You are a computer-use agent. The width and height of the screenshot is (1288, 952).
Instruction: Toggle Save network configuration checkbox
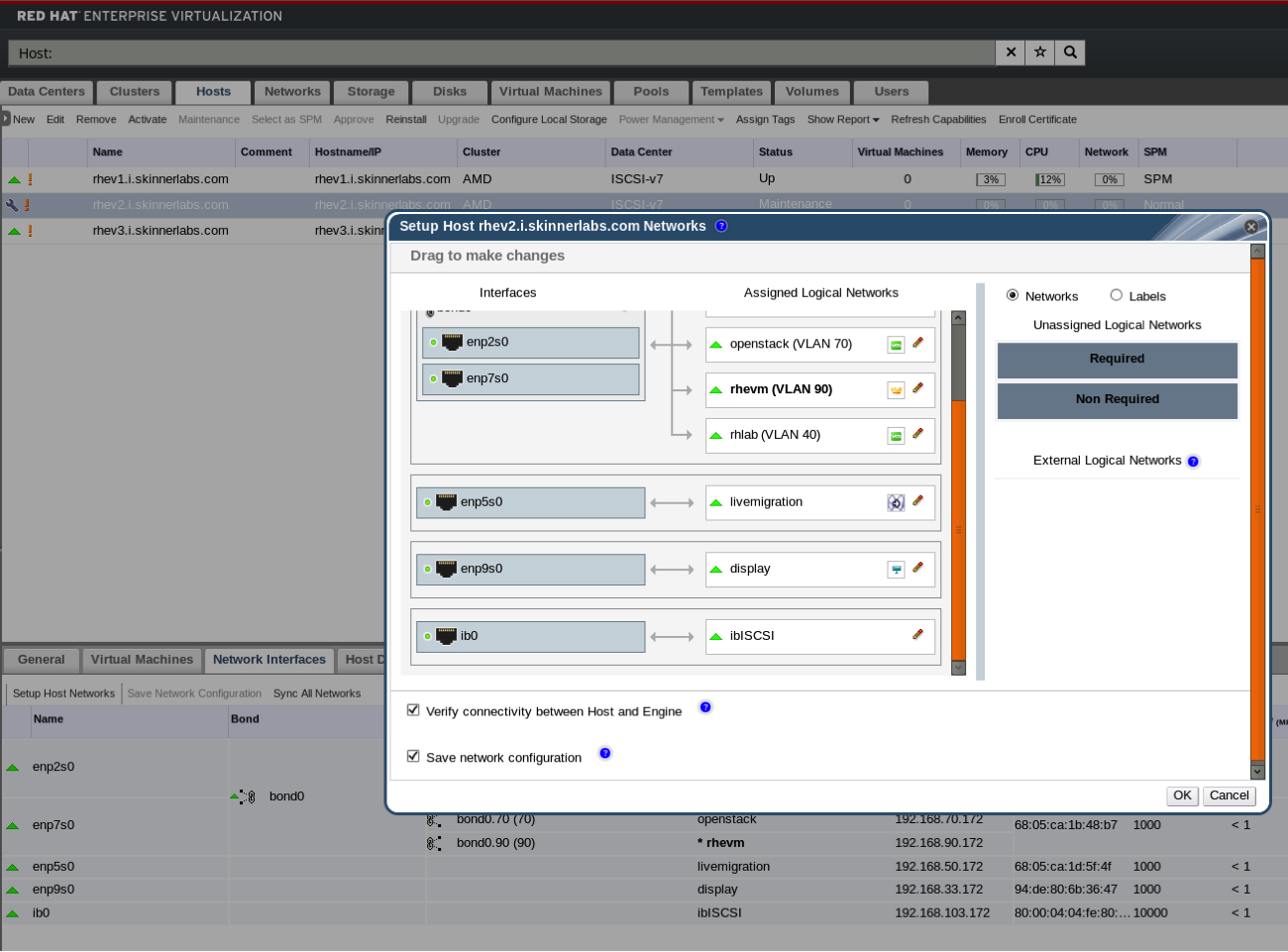click(x=413, y=756)
